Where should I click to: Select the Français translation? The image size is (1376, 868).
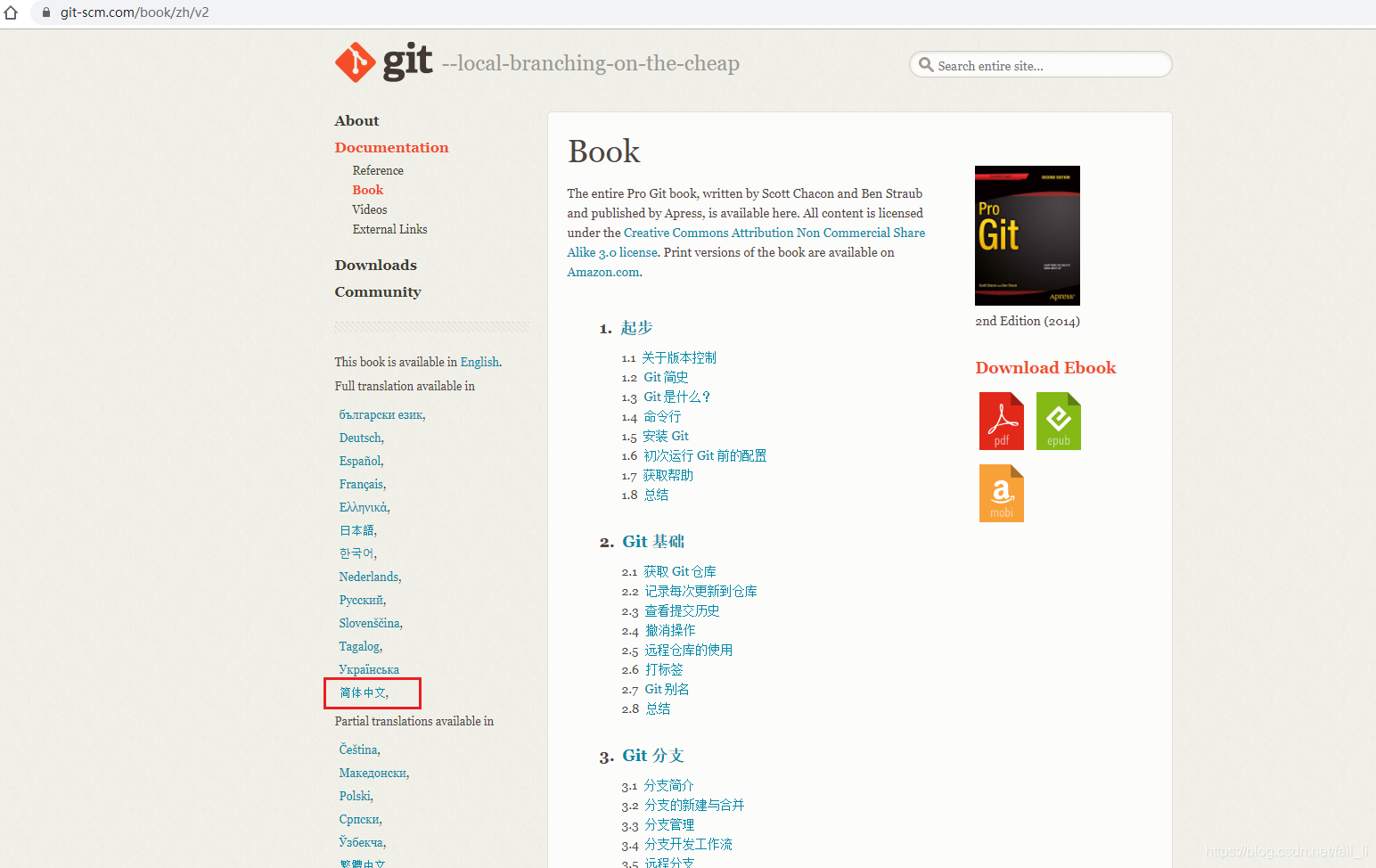(x=361, y=484)
